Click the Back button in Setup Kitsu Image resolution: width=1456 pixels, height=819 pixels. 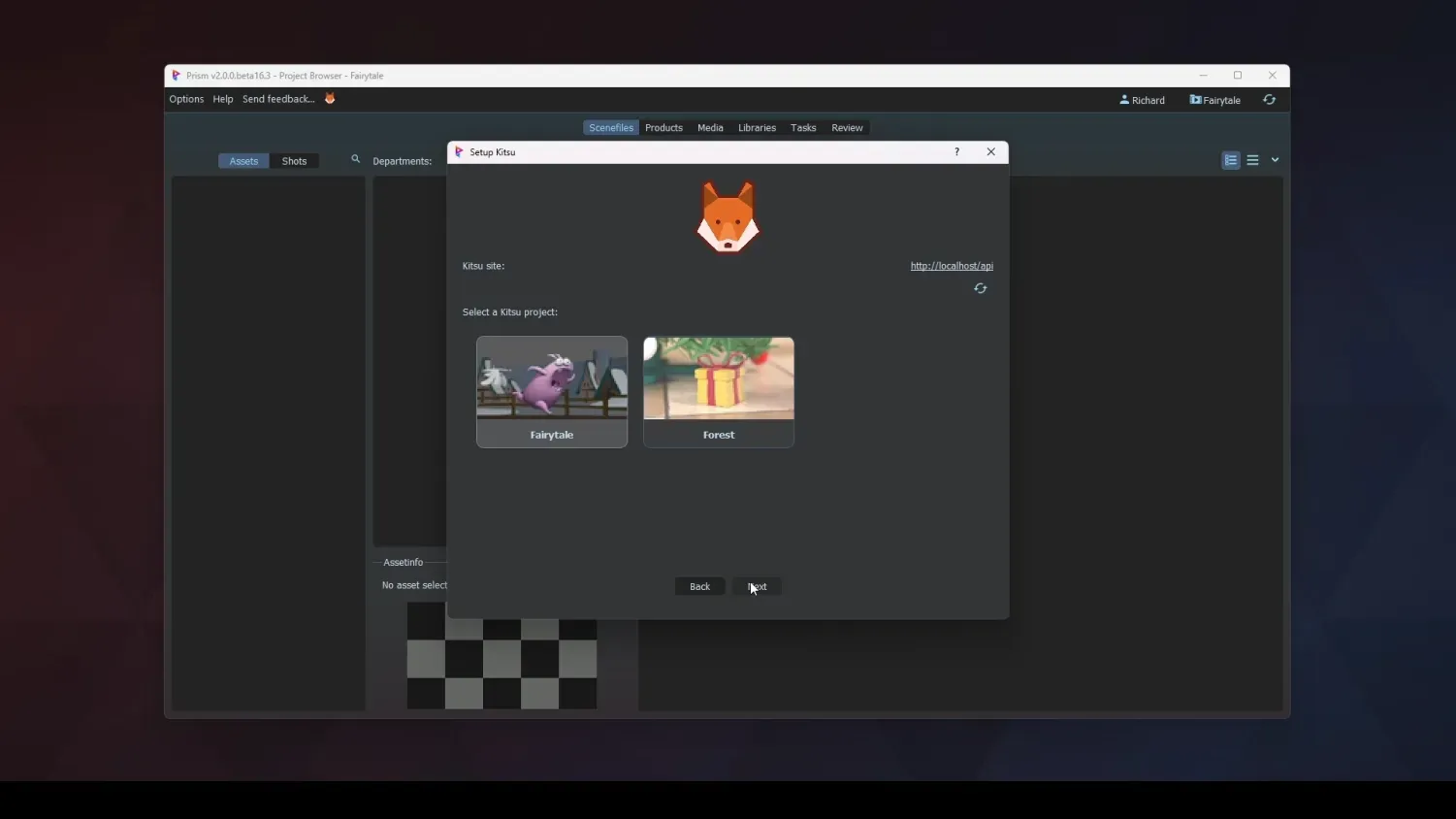[699, 586]
